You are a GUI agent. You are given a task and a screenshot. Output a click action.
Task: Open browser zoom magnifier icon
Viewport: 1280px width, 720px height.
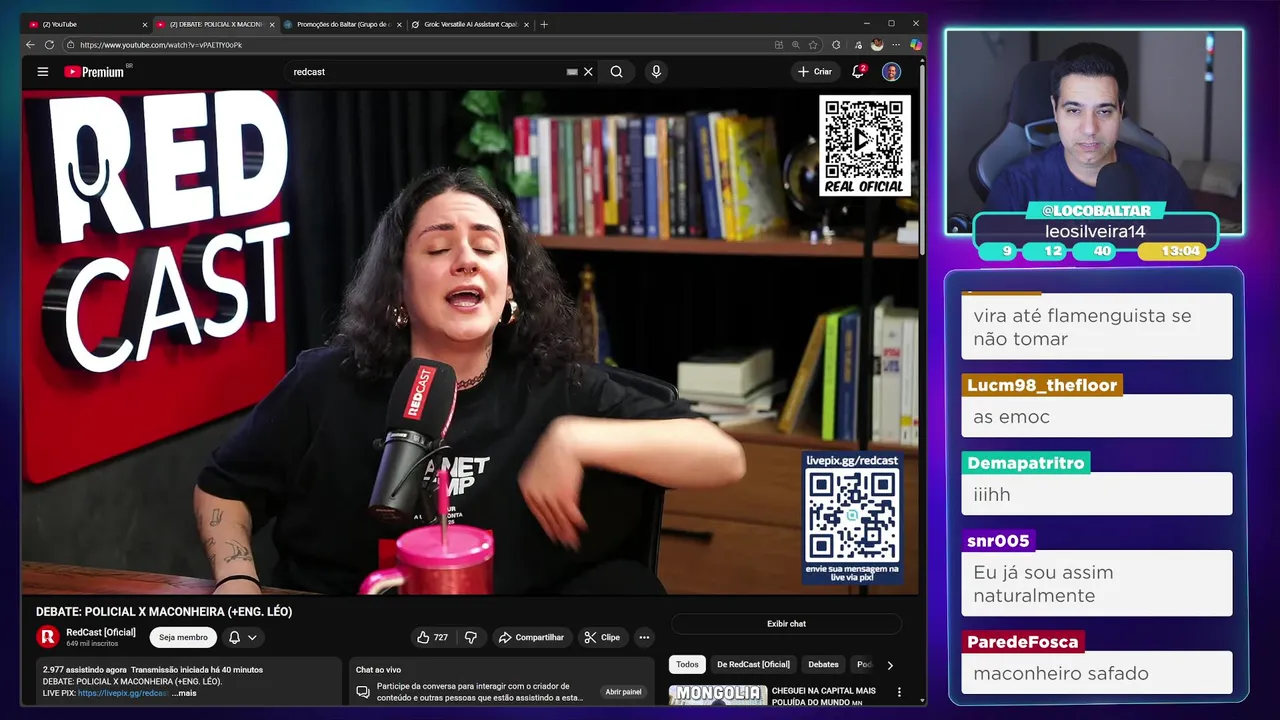[796, 45]
